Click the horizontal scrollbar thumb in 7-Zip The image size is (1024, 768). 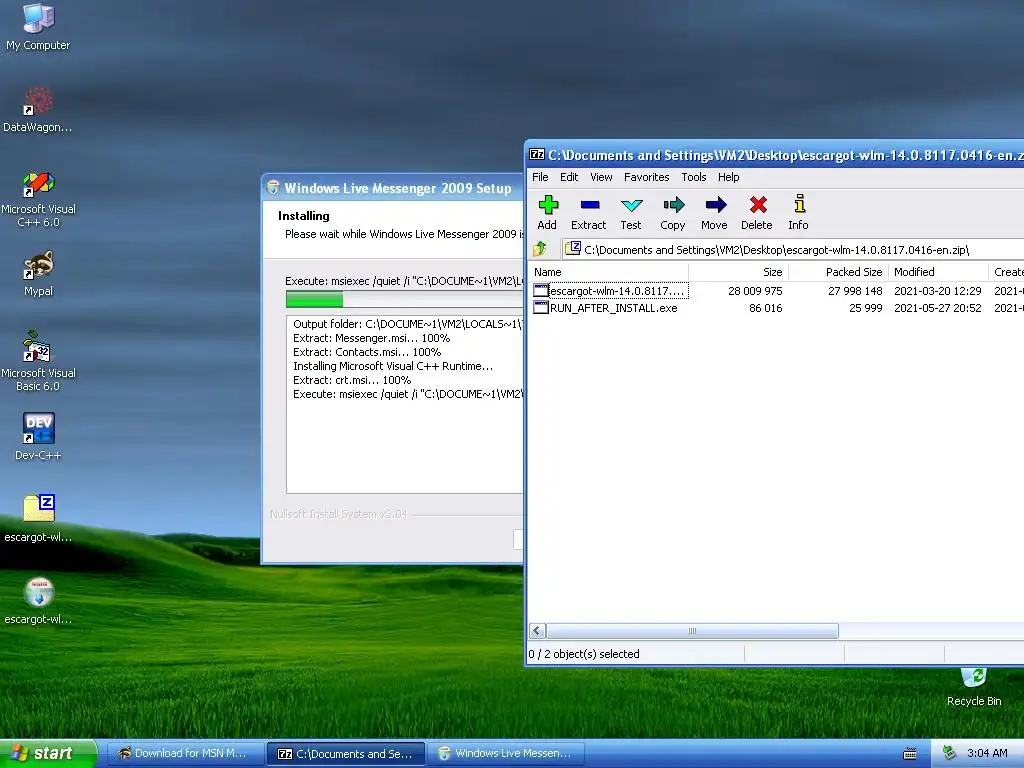pos(692,631)
